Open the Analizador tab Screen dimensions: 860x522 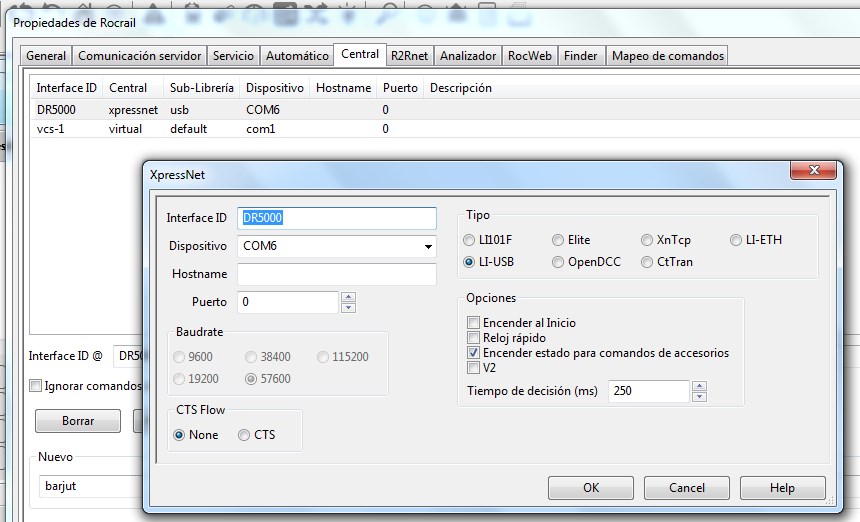468,56
